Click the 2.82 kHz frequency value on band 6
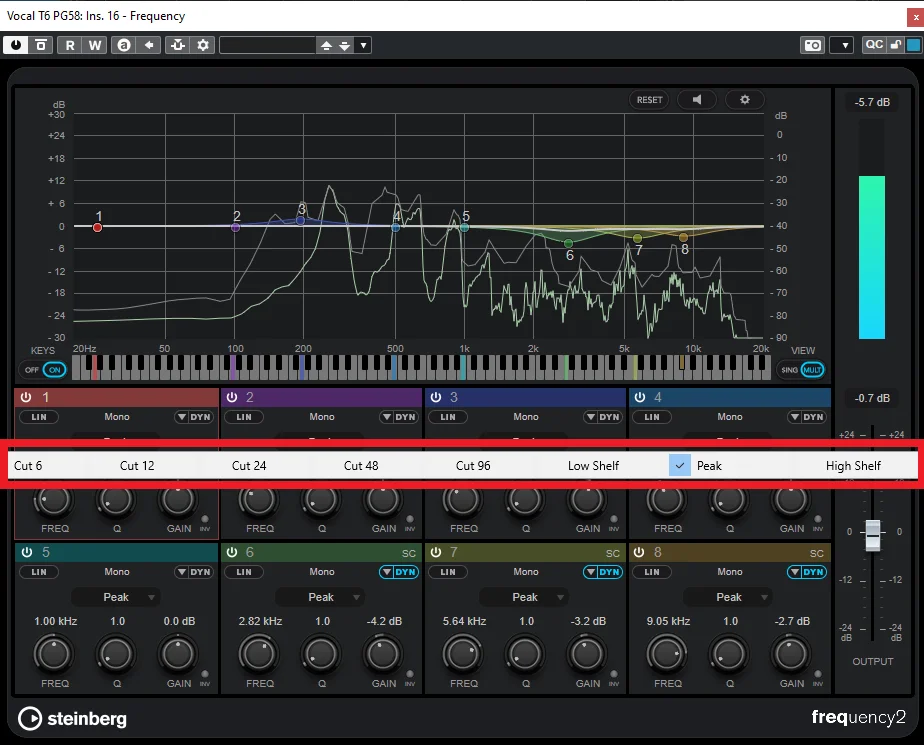This screenshot has width=924, height=745. point(260,621)
